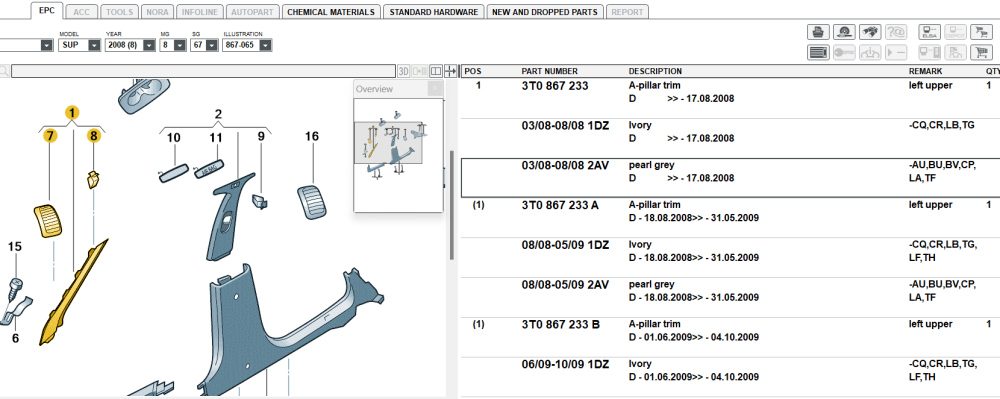The image size is (1000, 399).
Task: Open the ILLUSTRATION dropdown showing 867-065
Action: pos(247,45)
